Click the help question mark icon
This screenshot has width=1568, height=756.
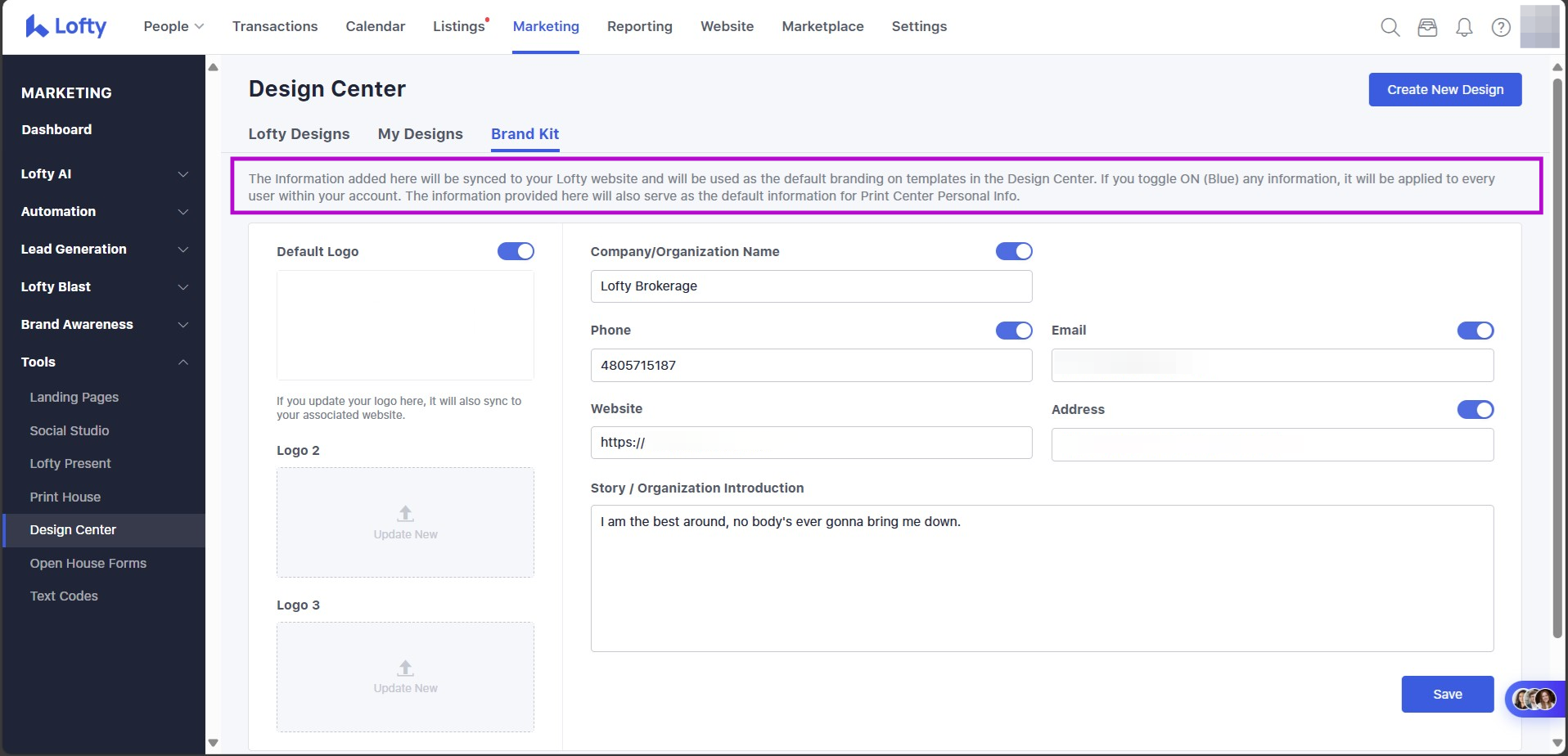point(1501,27)
